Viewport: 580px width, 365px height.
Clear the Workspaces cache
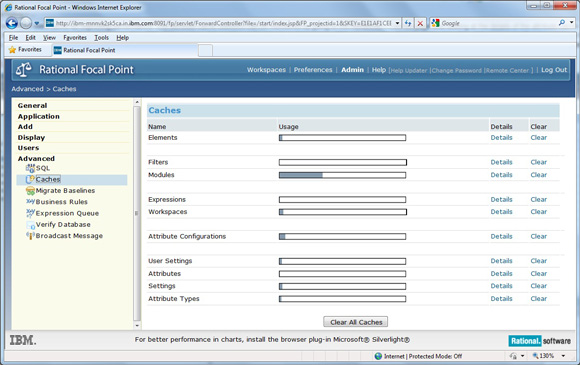pos(539,212)
